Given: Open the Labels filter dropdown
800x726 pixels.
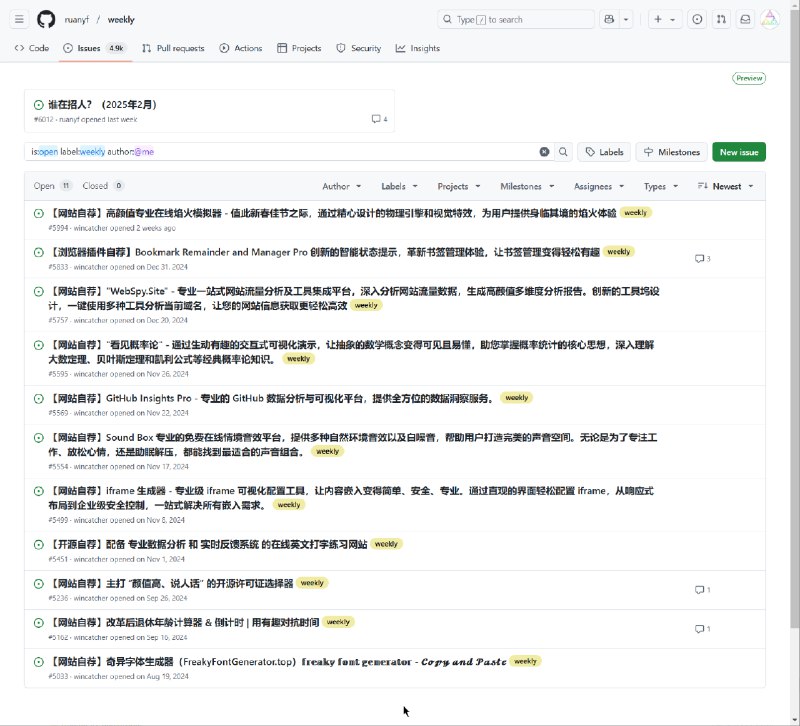Looking at the screenshot, I should tap(399, 186).
